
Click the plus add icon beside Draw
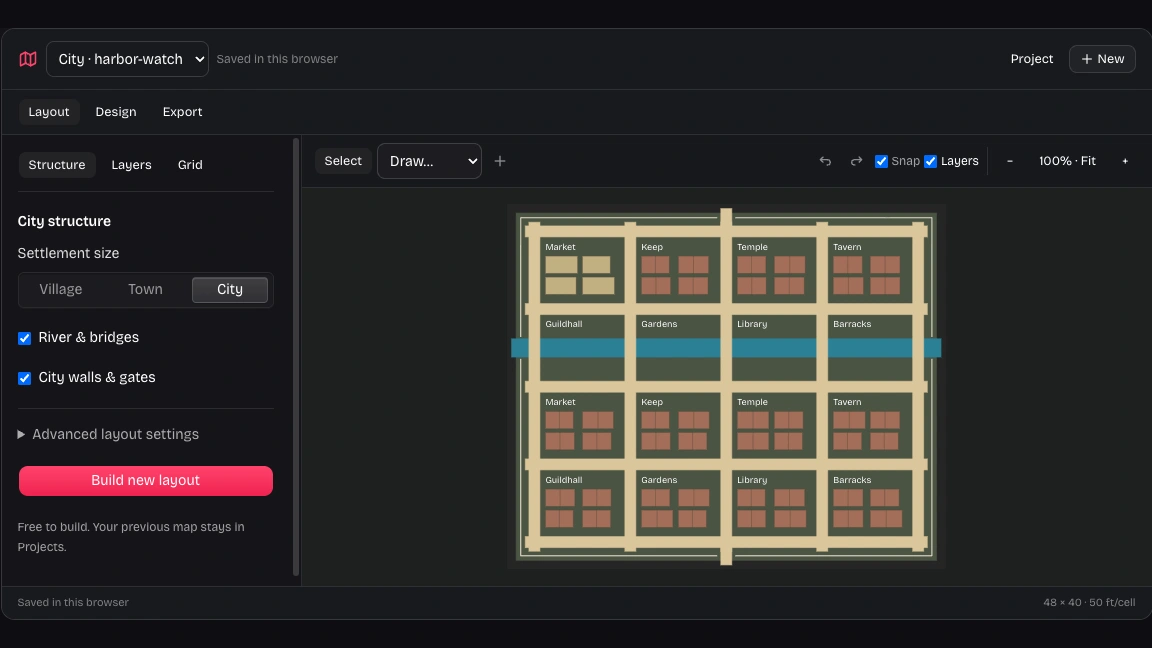[x=500, y=161]
